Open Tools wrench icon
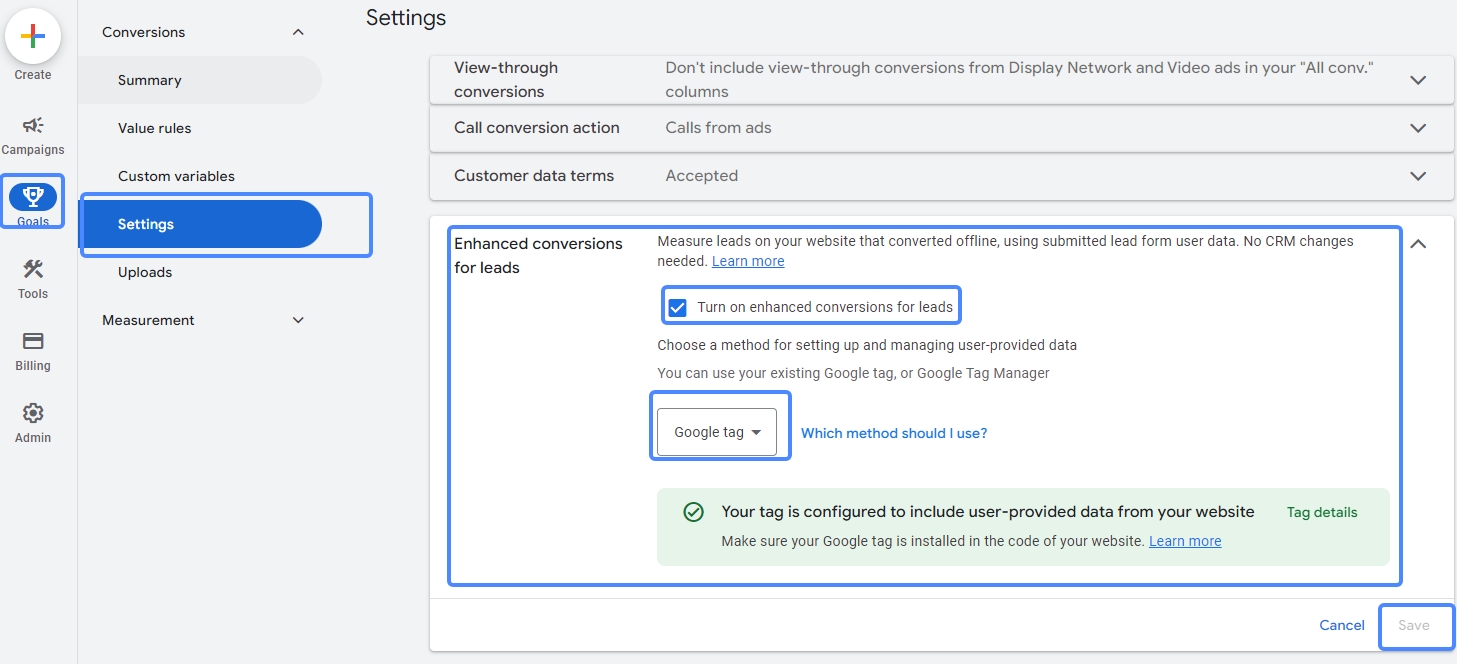 (33, 270)
